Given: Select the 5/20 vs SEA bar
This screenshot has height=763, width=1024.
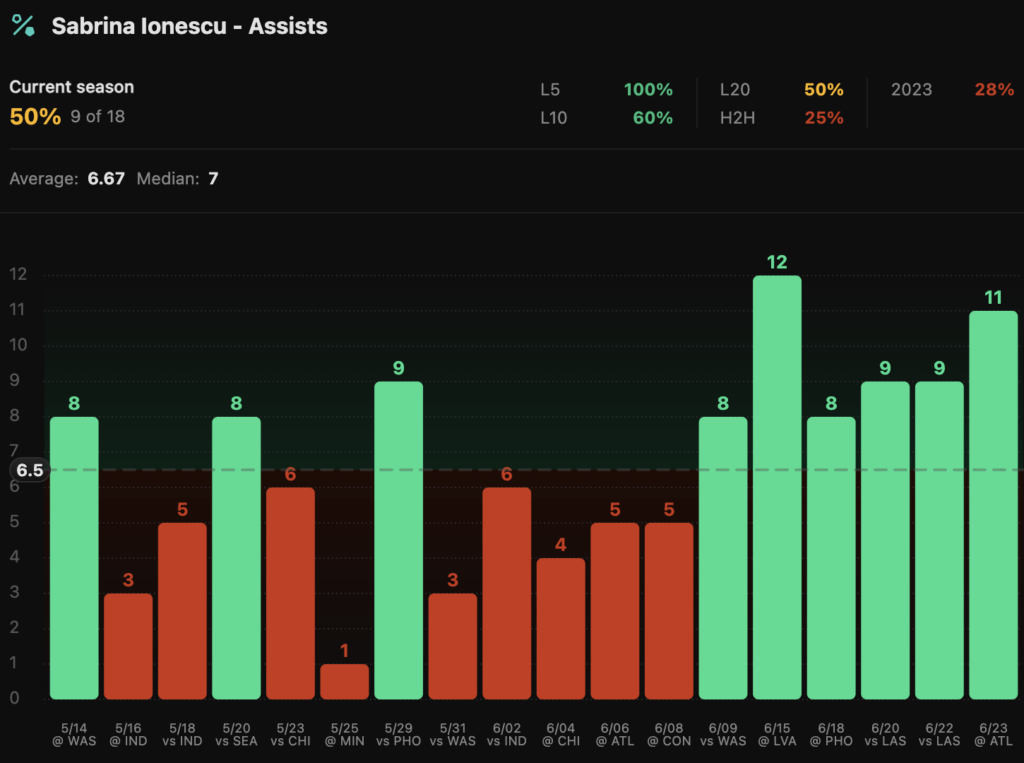Looking at the screenshot, I should point(236,558).
